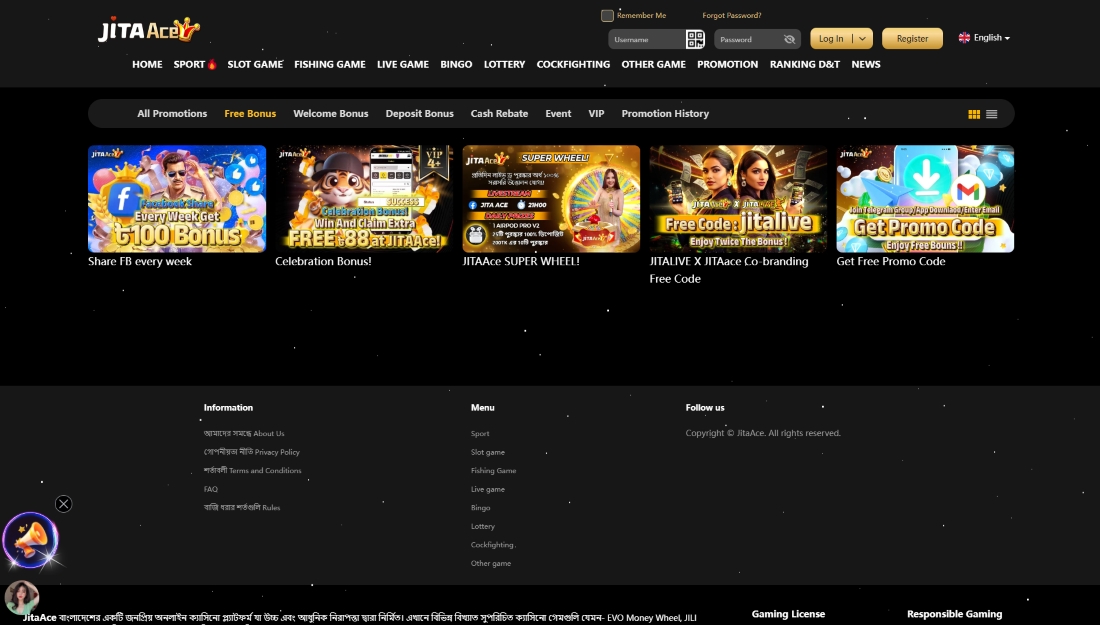This screenshot has height=625, width=1100.
Task: Open the SLOT GAME menu
Action: pyautogui.click(x=255, y=64)
